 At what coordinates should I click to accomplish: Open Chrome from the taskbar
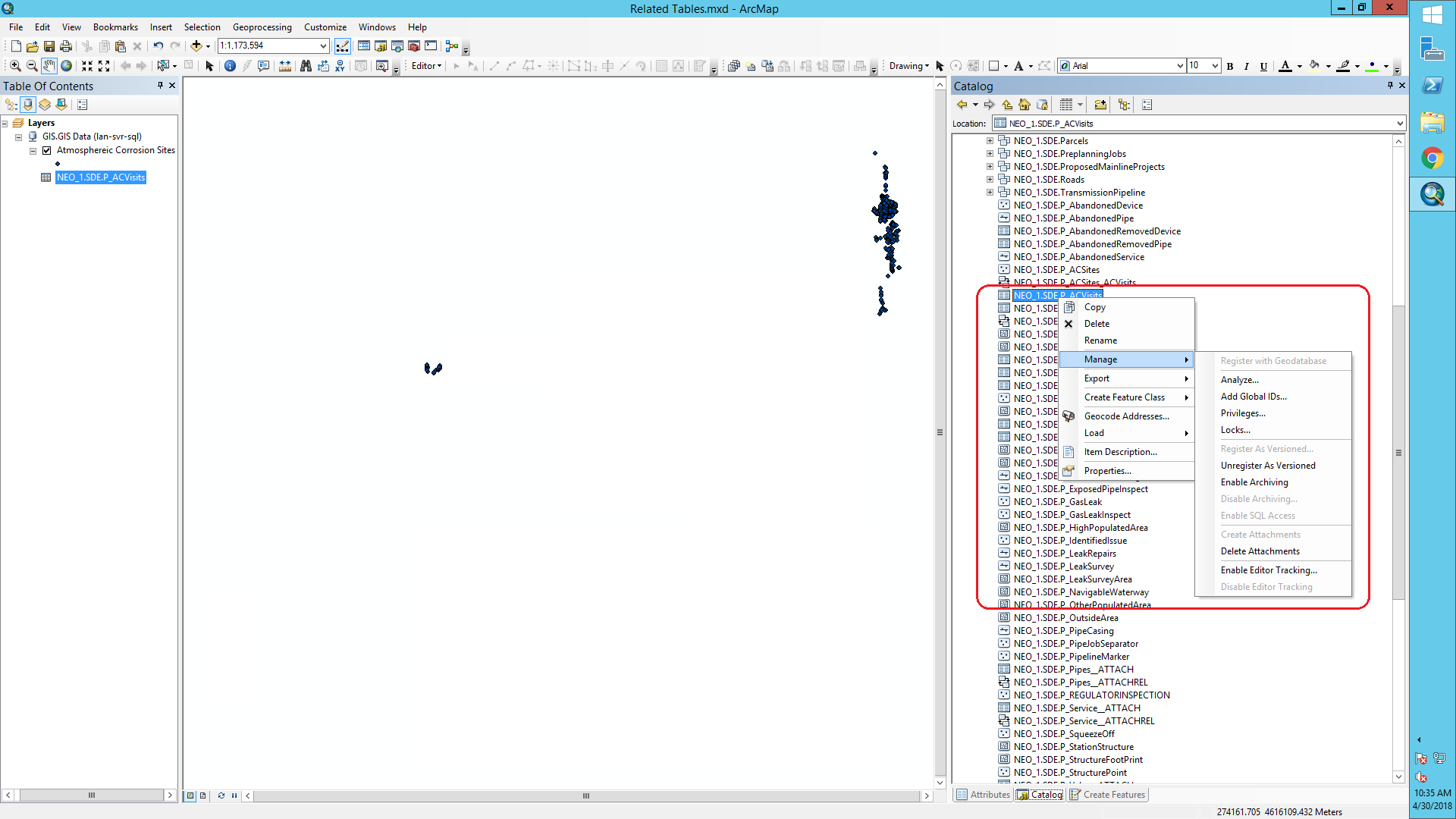(x=1432, y=158)
